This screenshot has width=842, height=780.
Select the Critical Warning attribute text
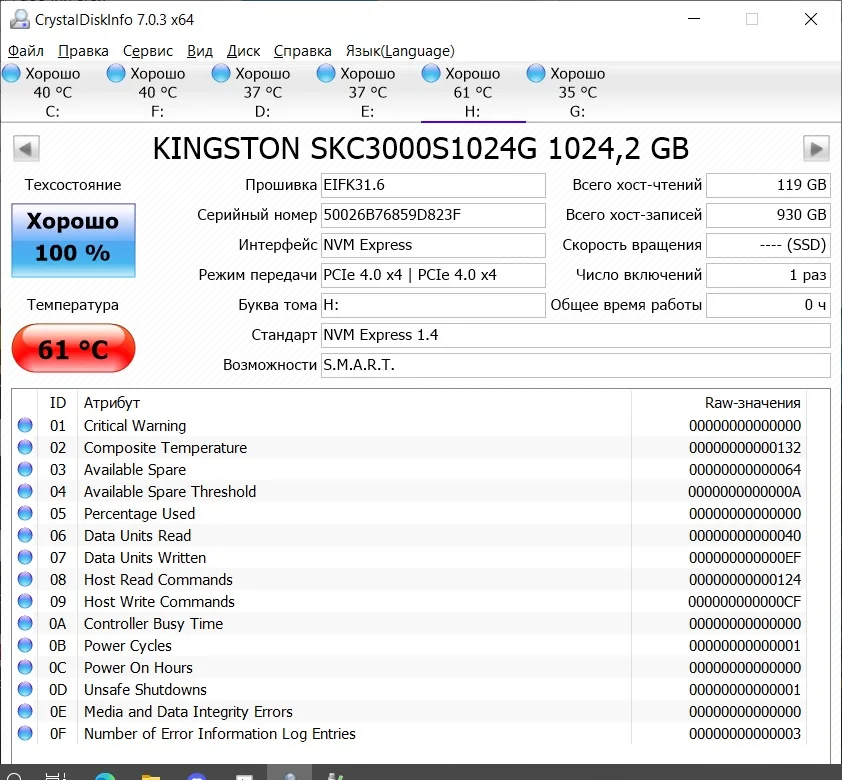tap(135, 426)
